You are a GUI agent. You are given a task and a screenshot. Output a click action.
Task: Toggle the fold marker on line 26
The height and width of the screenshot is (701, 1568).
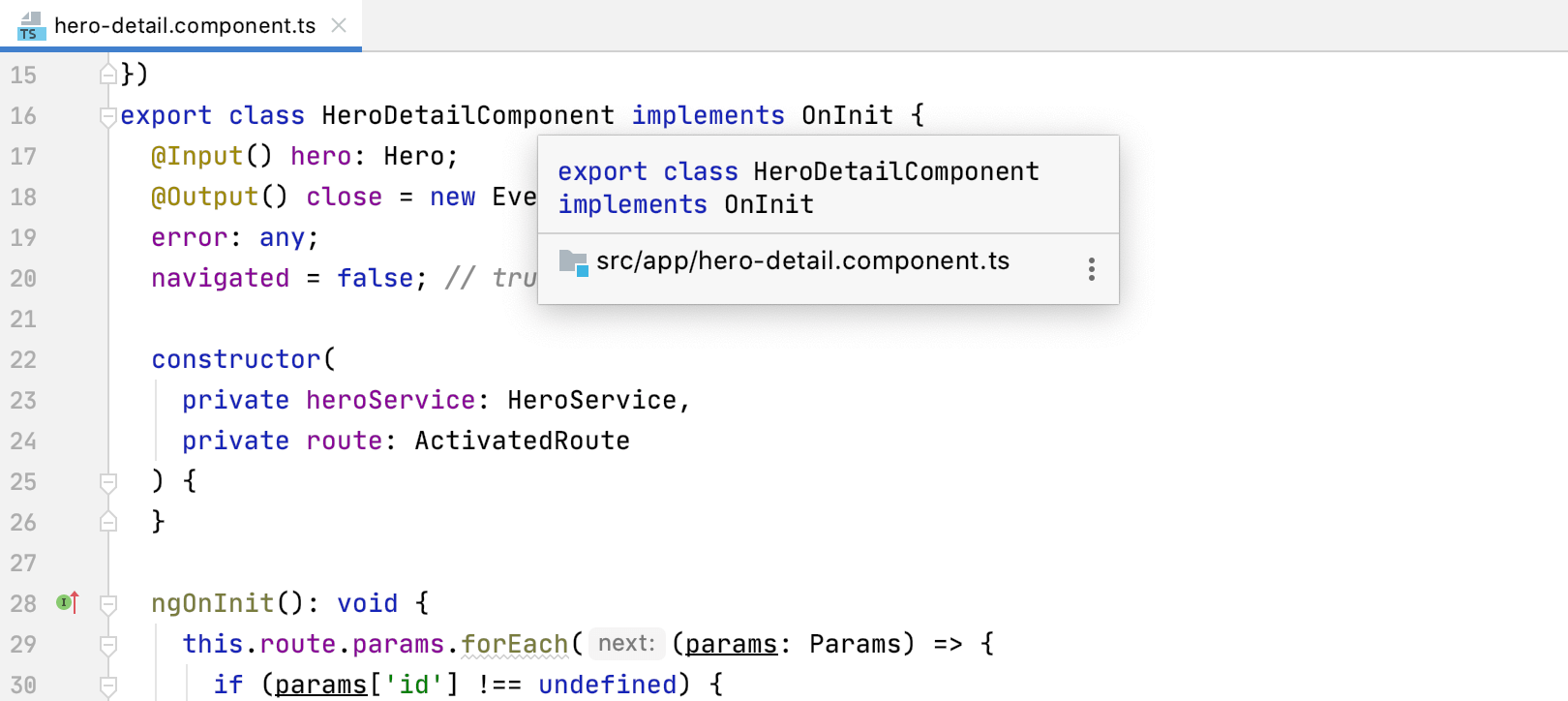point(108,522)
